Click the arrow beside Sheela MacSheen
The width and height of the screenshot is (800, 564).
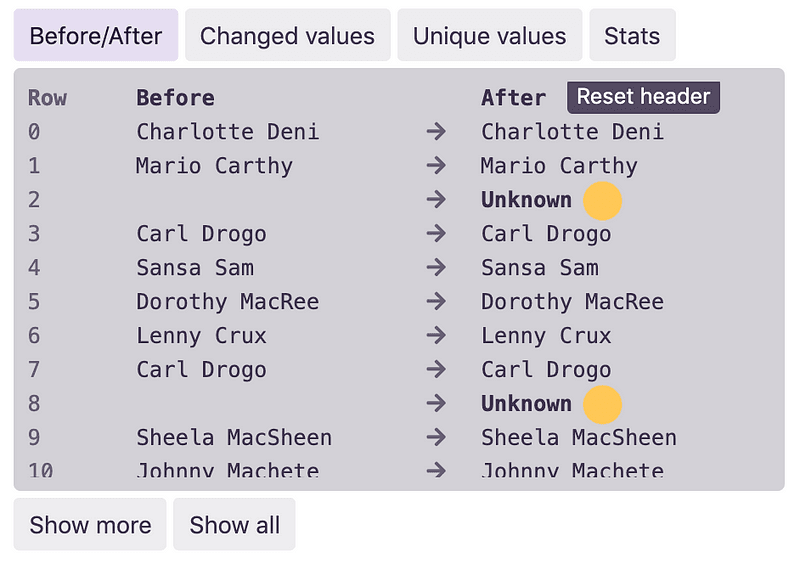[x=436, y=437]
